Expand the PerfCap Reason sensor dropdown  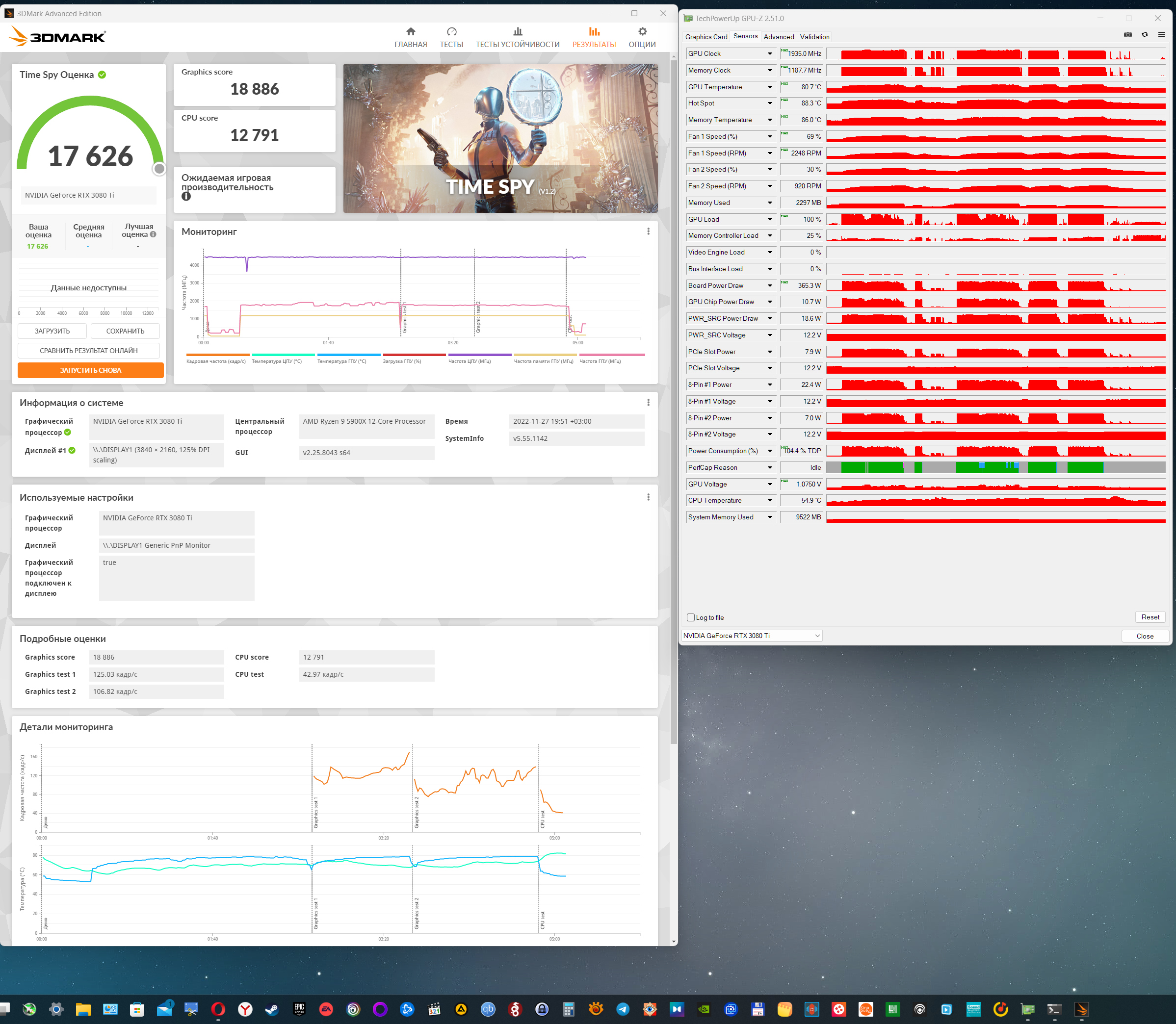tap(769, 468)
